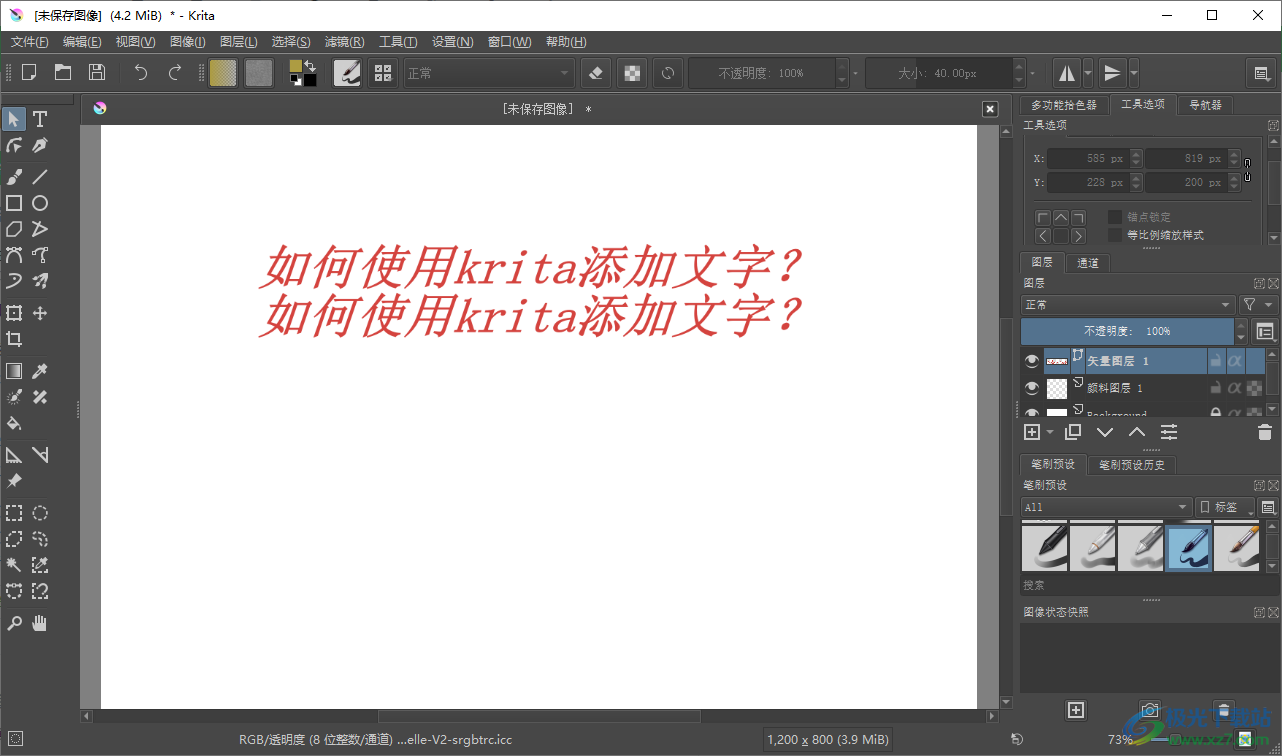Toggle vertical mirror tool
Viewport: 1282px width, 756px height.
click(x=1111, y=73)
